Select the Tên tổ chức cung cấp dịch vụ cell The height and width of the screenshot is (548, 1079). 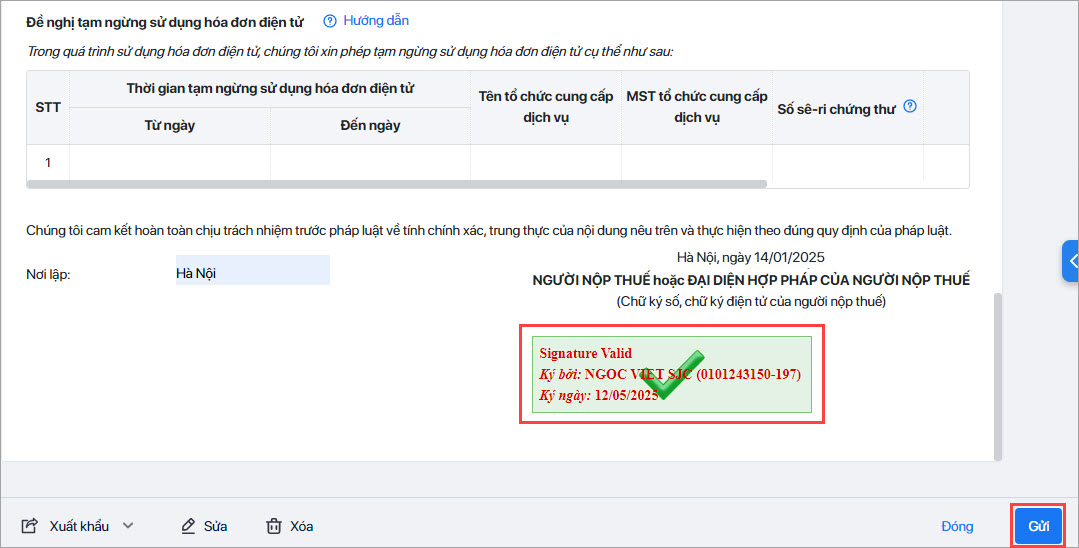[x=546, y=163]
